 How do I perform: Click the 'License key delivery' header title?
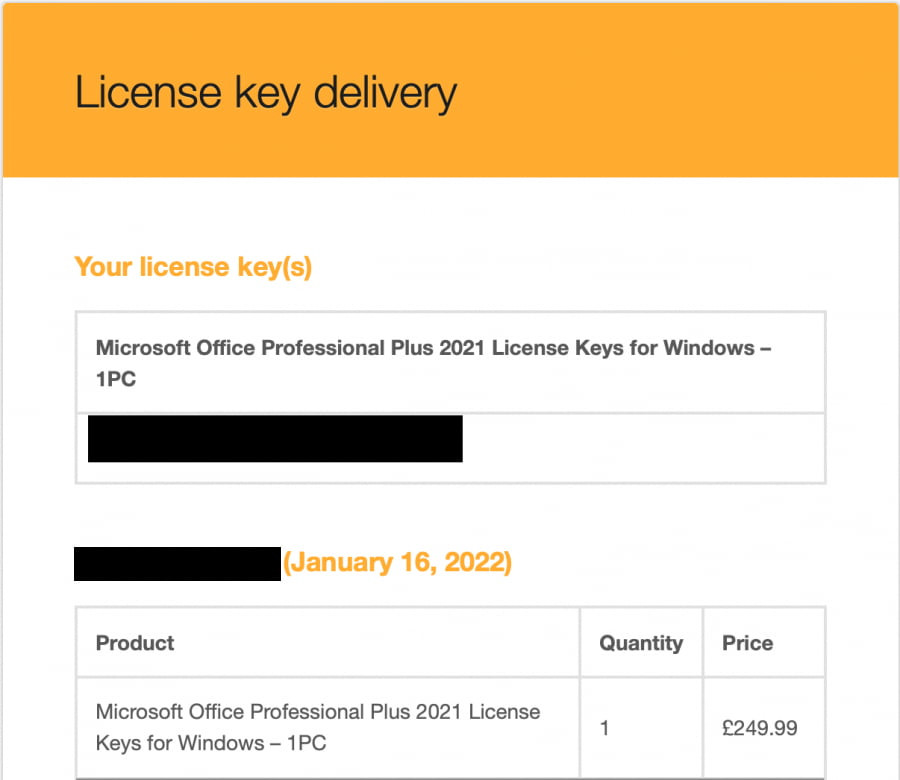pyautogui.click(x=266, y=93)
